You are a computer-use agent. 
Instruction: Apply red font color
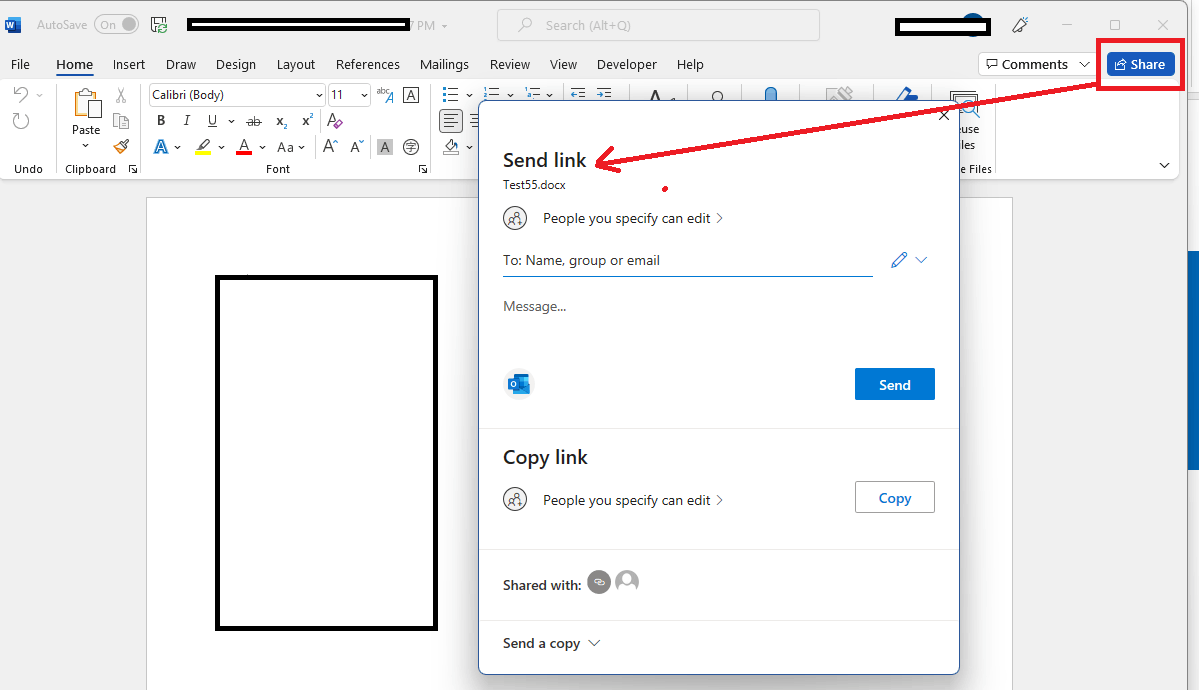click(244, 147)
